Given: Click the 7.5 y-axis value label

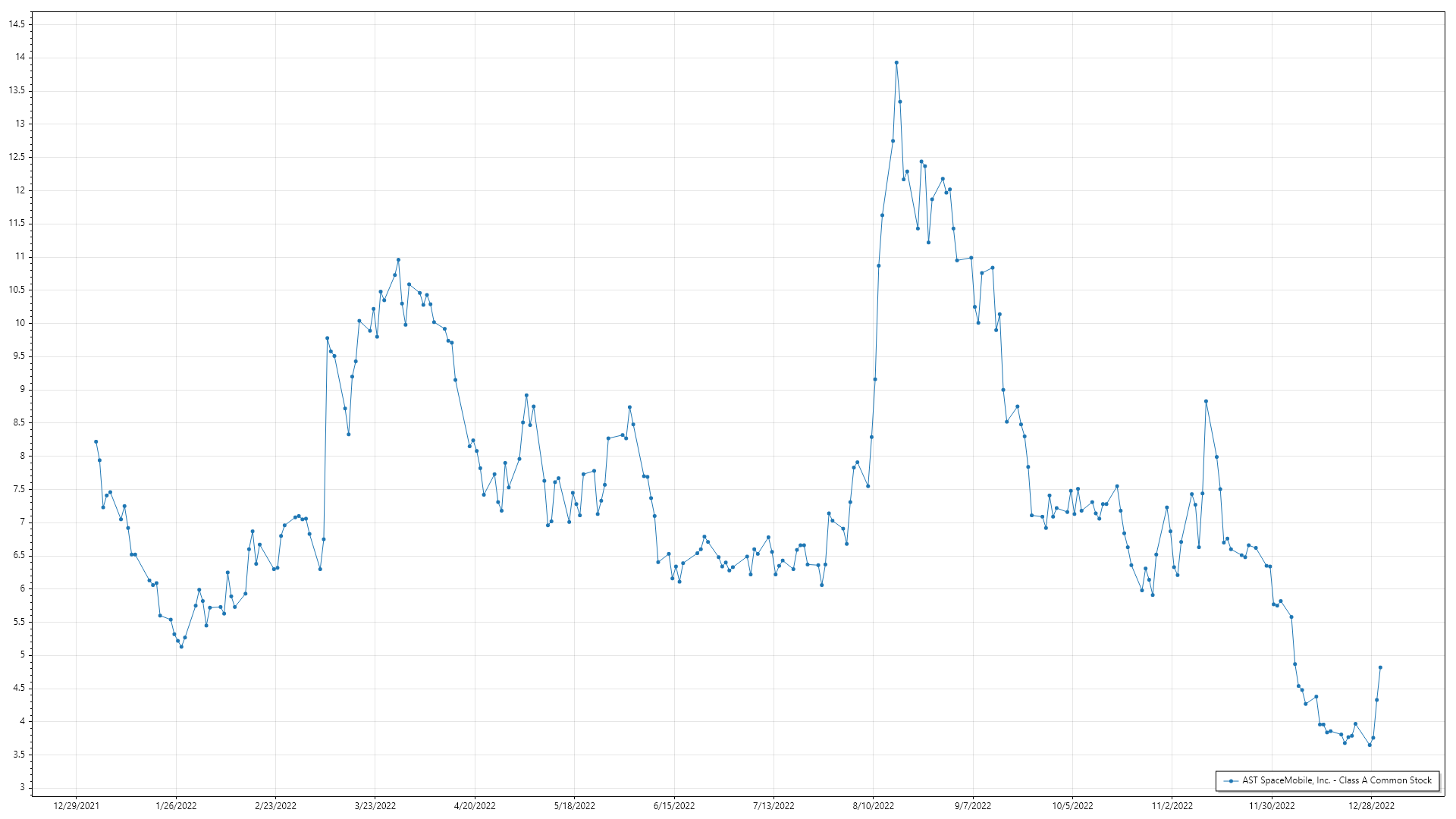Looking at the screenshot, I should pyautogui.click(x=18, y=489).
